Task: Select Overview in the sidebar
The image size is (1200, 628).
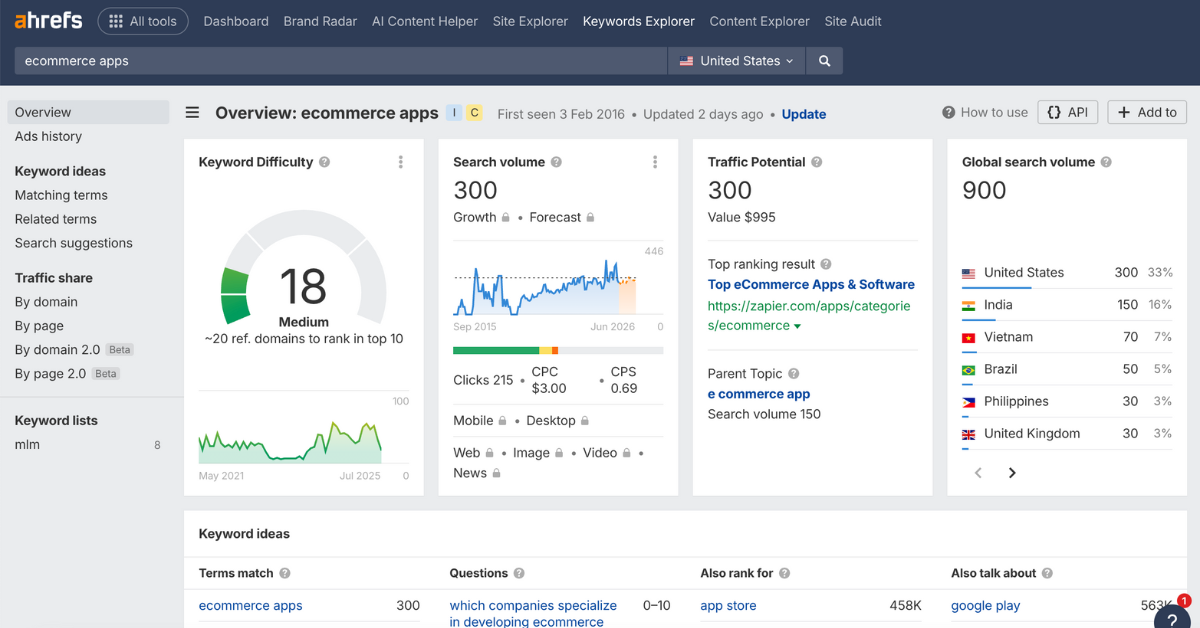Action: (x=88, y=112)
